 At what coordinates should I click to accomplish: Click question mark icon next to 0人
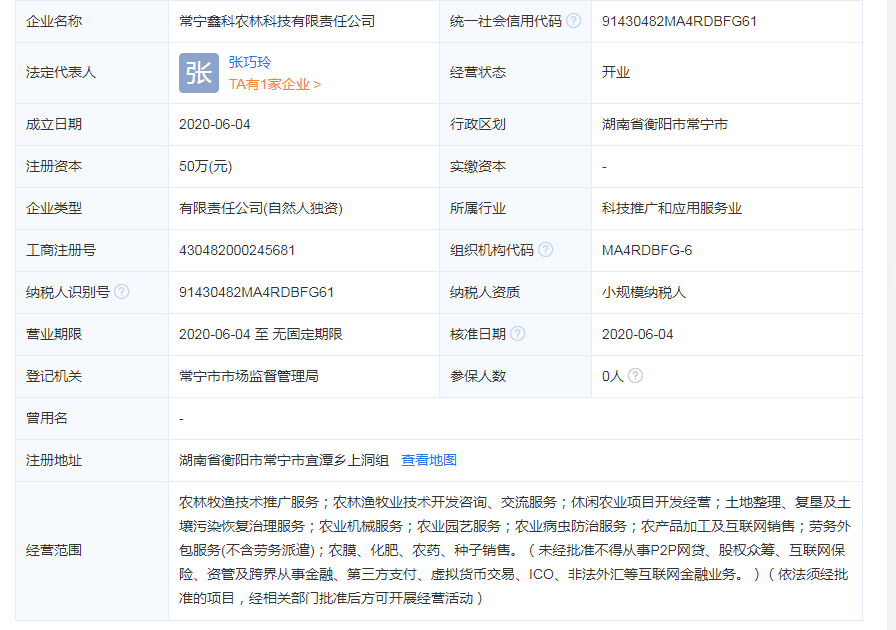[635, 376]
